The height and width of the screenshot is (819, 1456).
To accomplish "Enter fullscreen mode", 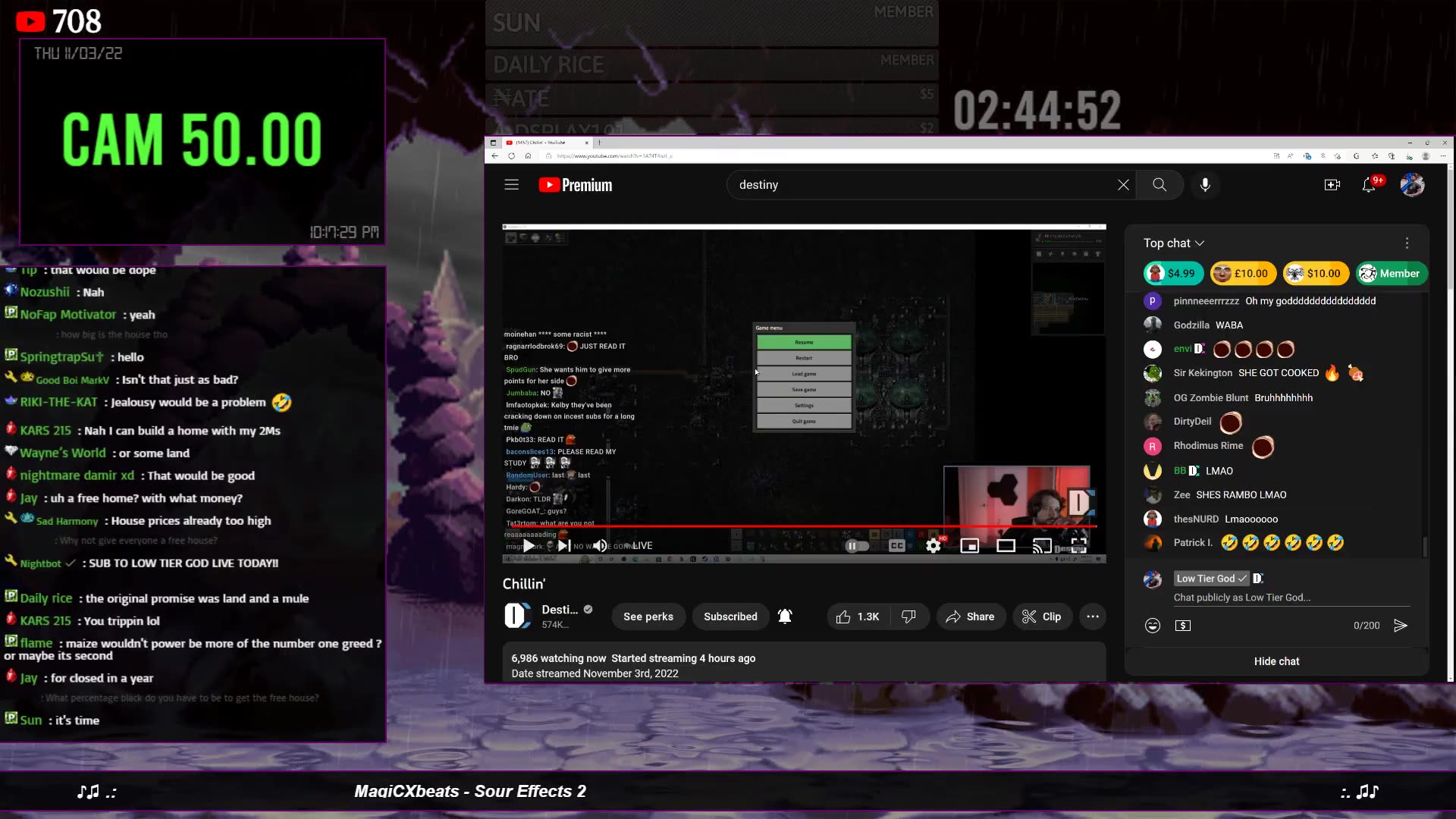I will (x=1079, y=545).
